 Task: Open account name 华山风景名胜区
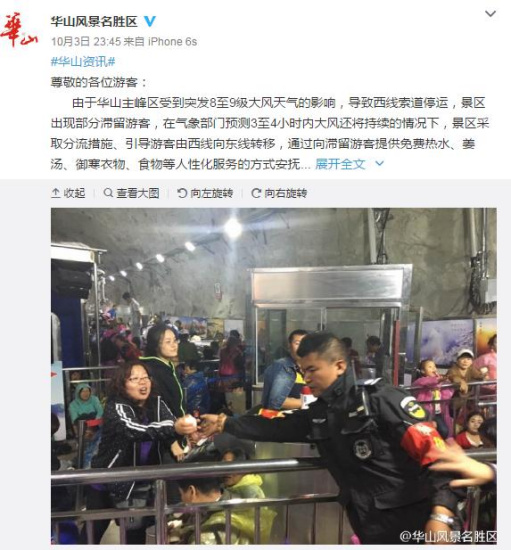click(94, 22)
